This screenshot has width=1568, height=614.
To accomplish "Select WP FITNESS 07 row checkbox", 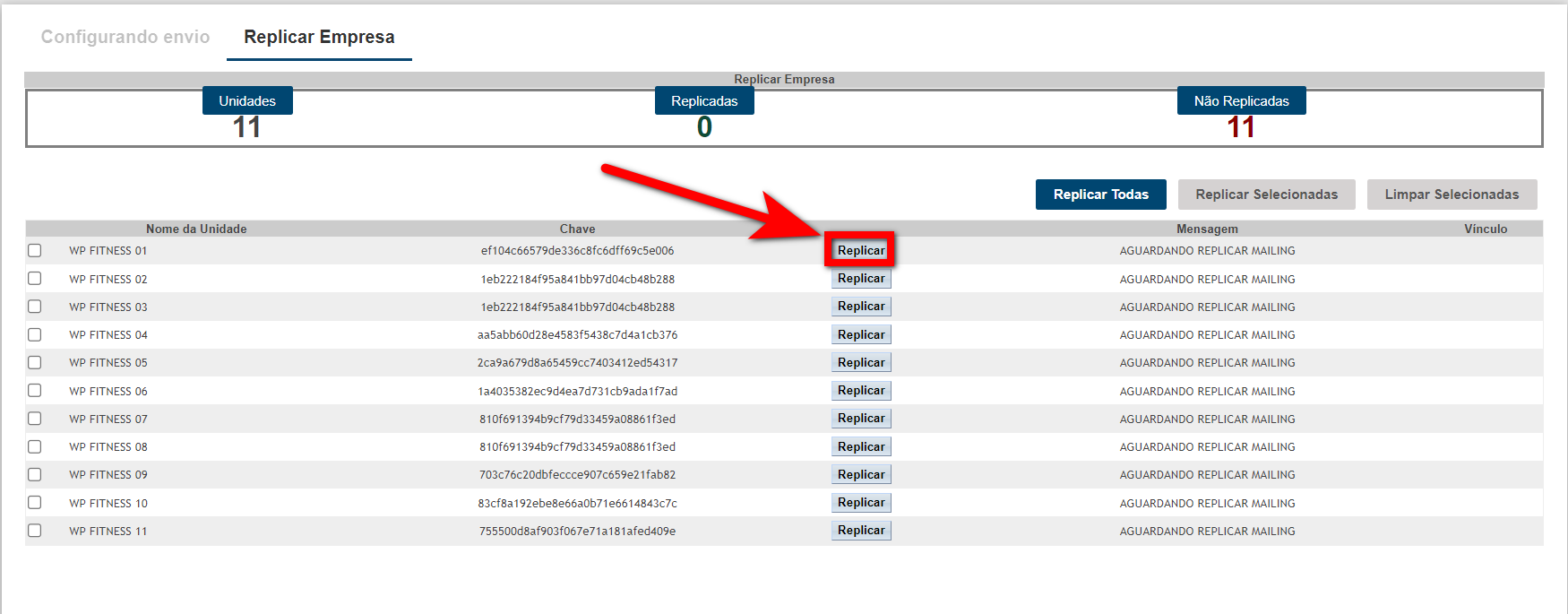I will click(x=35, y=419).
